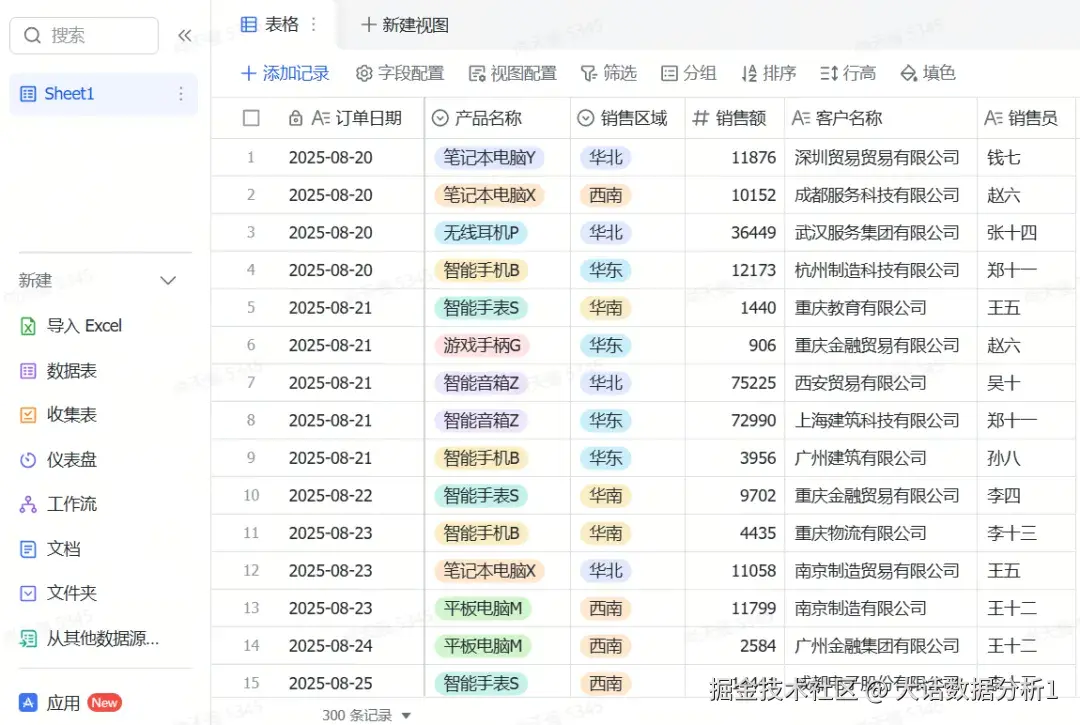Open the 分组 grouping options
The image size is (1080, 725).
click(689, 72)
